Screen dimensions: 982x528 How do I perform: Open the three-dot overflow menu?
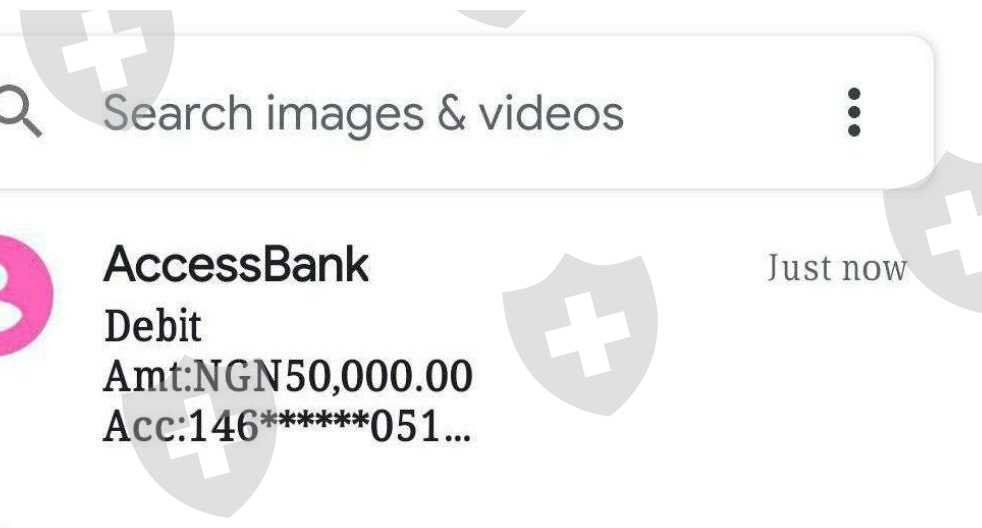pyautogui.click(x=854, y=112)
